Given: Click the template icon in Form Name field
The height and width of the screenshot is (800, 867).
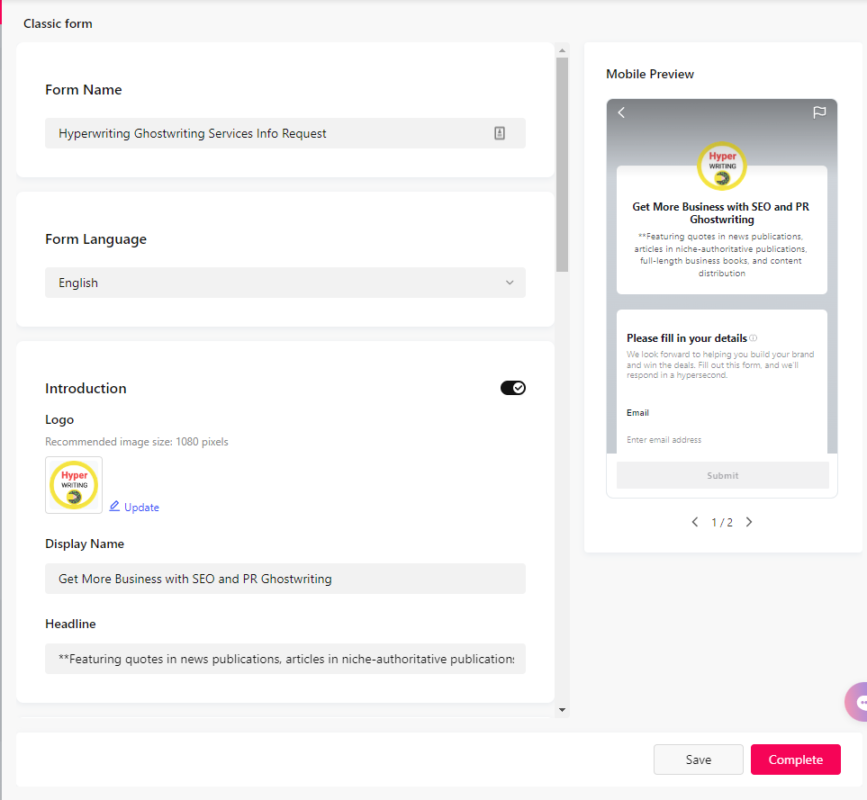Looking at the screenshot, I should tap(499, 133).
